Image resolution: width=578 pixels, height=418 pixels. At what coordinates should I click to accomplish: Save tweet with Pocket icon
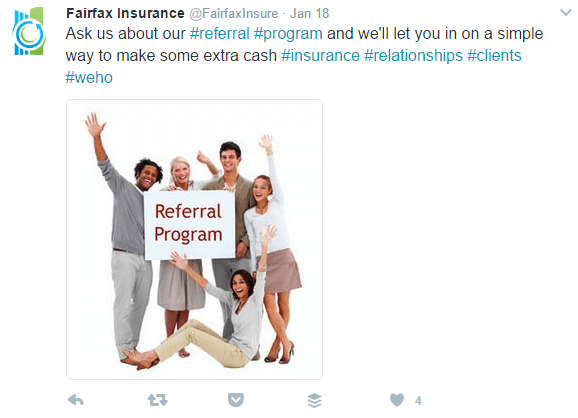tap(236, 400)
